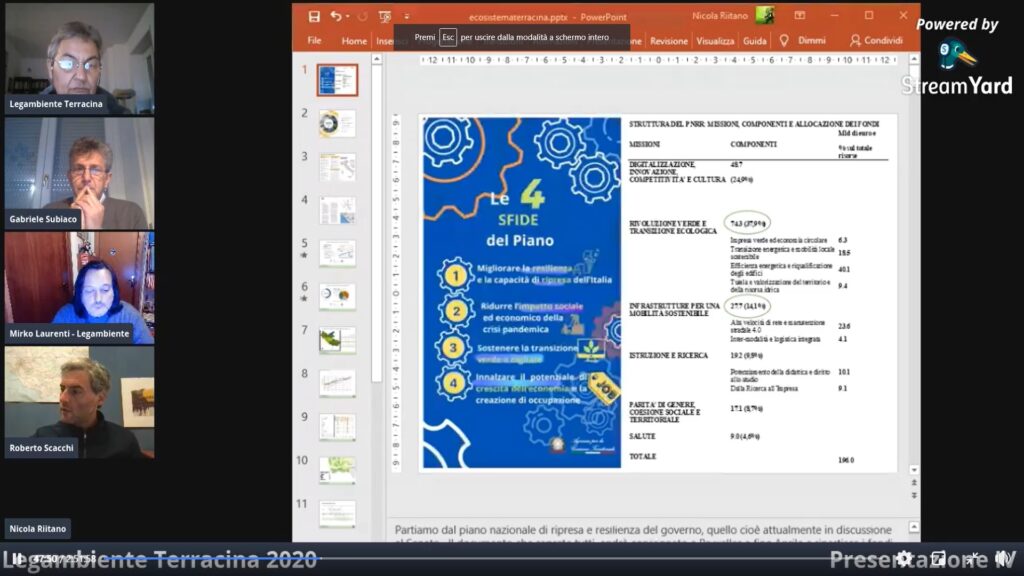Click the notes pane scroll up arrow

coord(913,527)
